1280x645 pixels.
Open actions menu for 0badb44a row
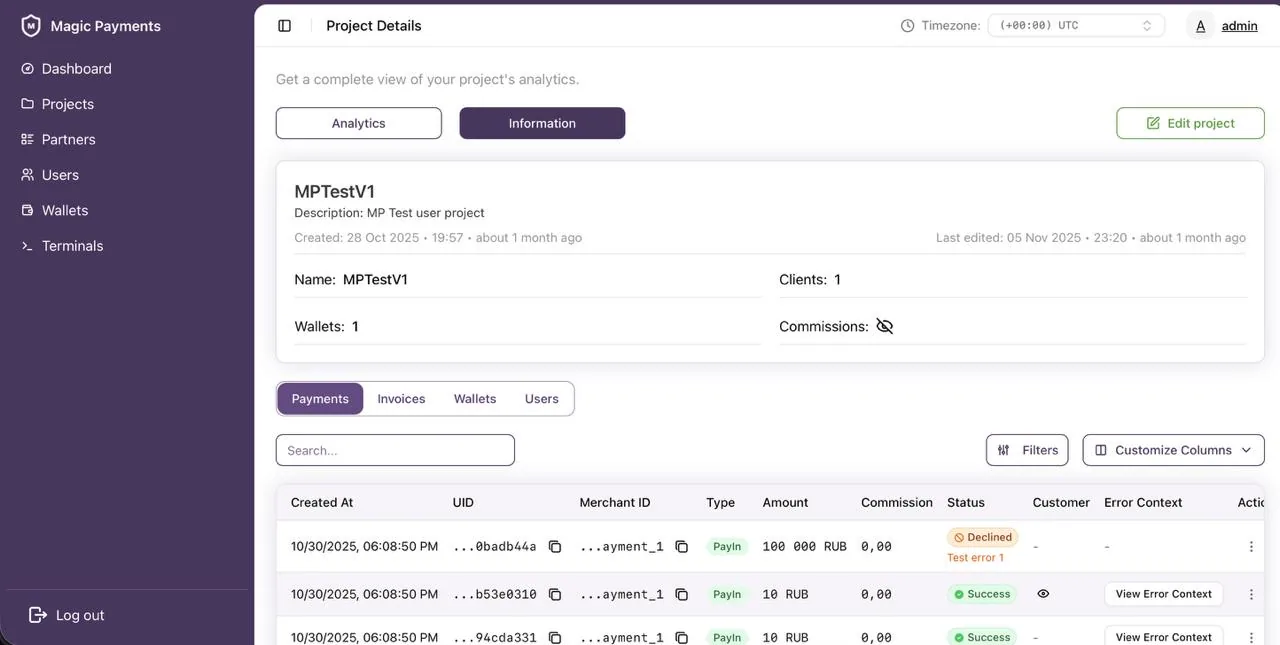pyautogui.click(x=1251, y=547)
